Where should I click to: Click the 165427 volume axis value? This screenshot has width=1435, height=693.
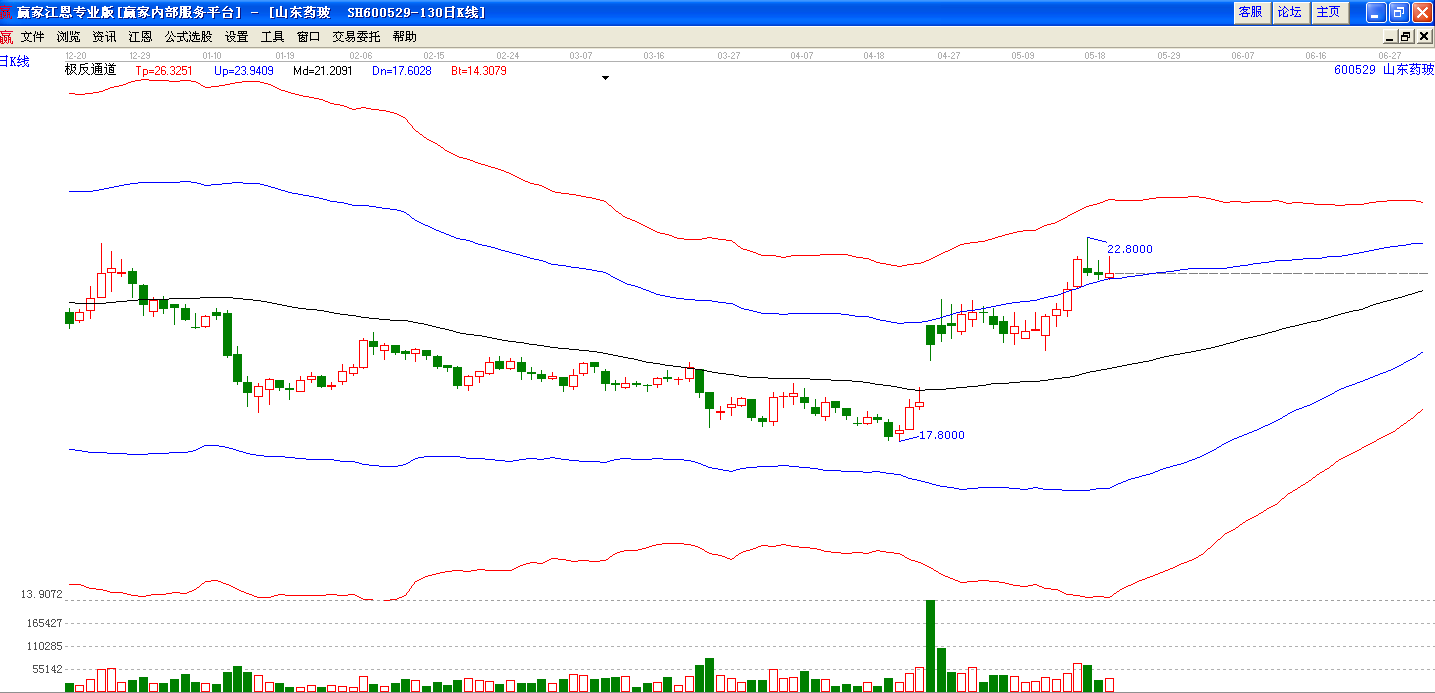coord(45,623)
